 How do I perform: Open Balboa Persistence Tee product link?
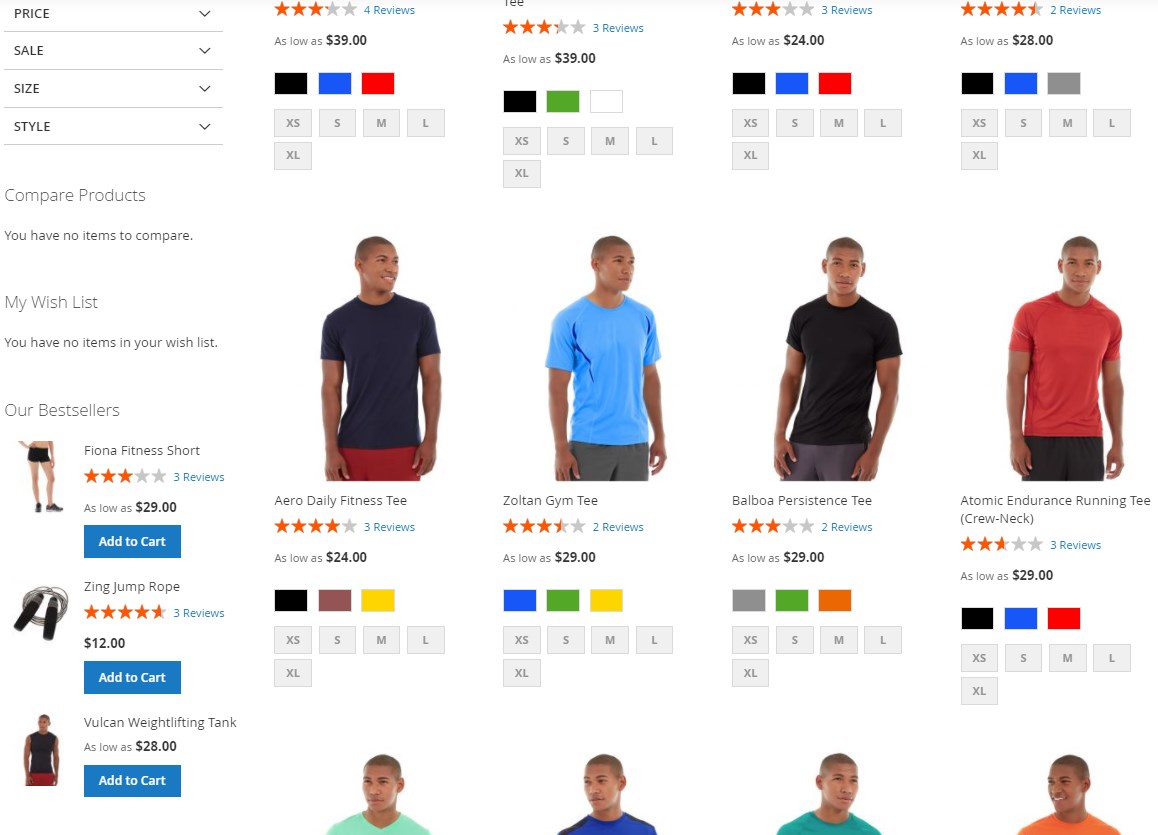[801, 501]
